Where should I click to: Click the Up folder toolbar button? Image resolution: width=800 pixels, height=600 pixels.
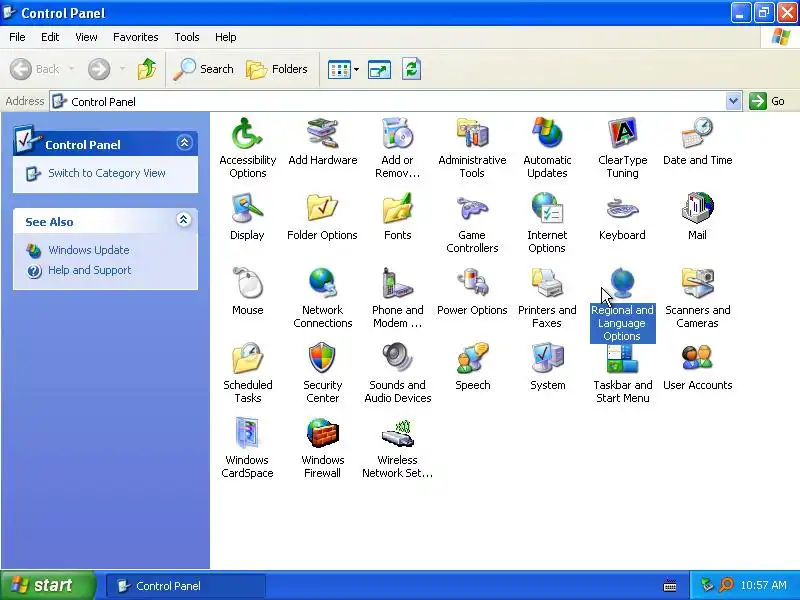pyautogui.click(x=147, y=69)
